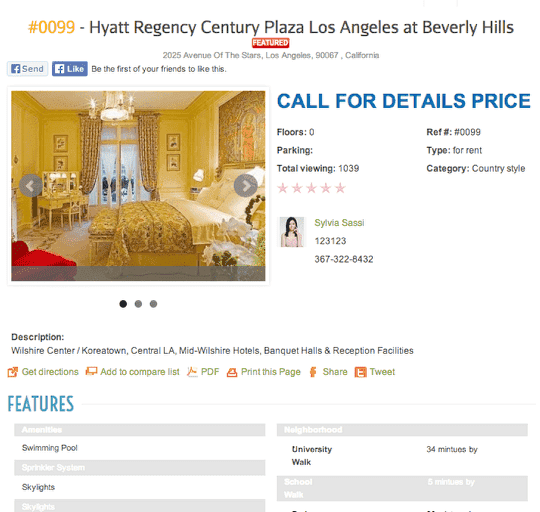
Task: Click the Share icon
Action: (x=313, y=372)
